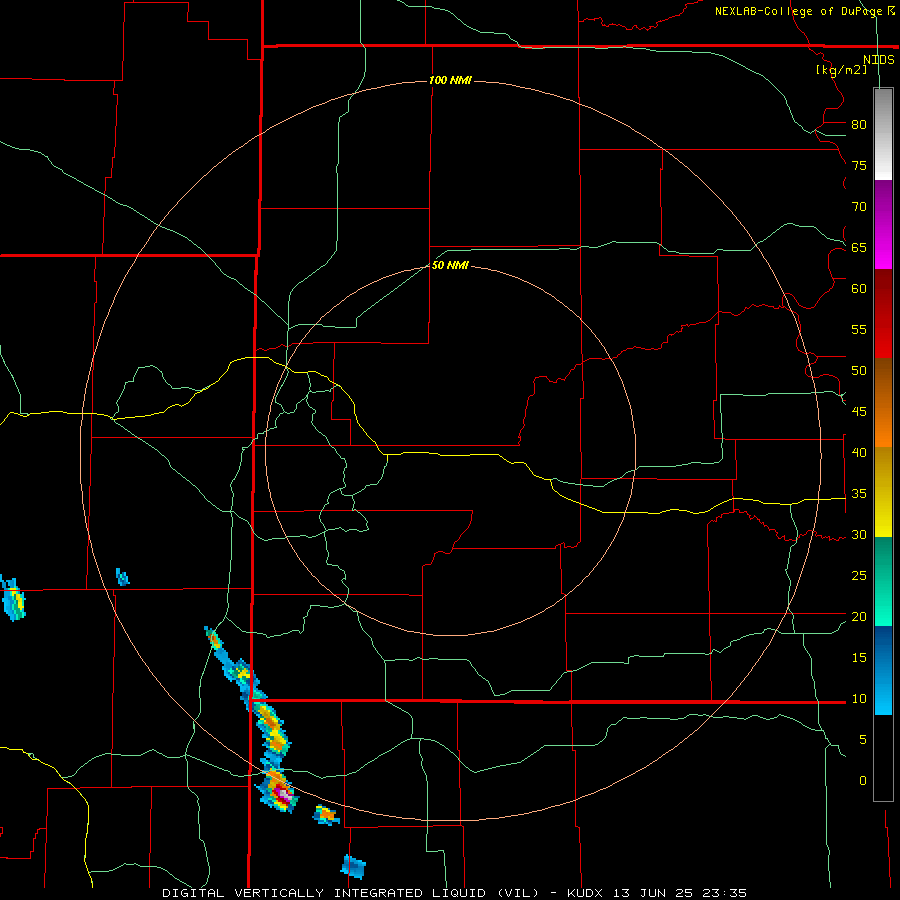Click the magenta-purple segment of the color bar
This screenshot has height=900, width=900.
(883, 224)
